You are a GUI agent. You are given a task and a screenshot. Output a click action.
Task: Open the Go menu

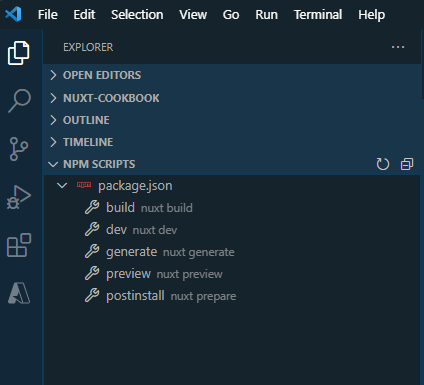pos(231,15)
